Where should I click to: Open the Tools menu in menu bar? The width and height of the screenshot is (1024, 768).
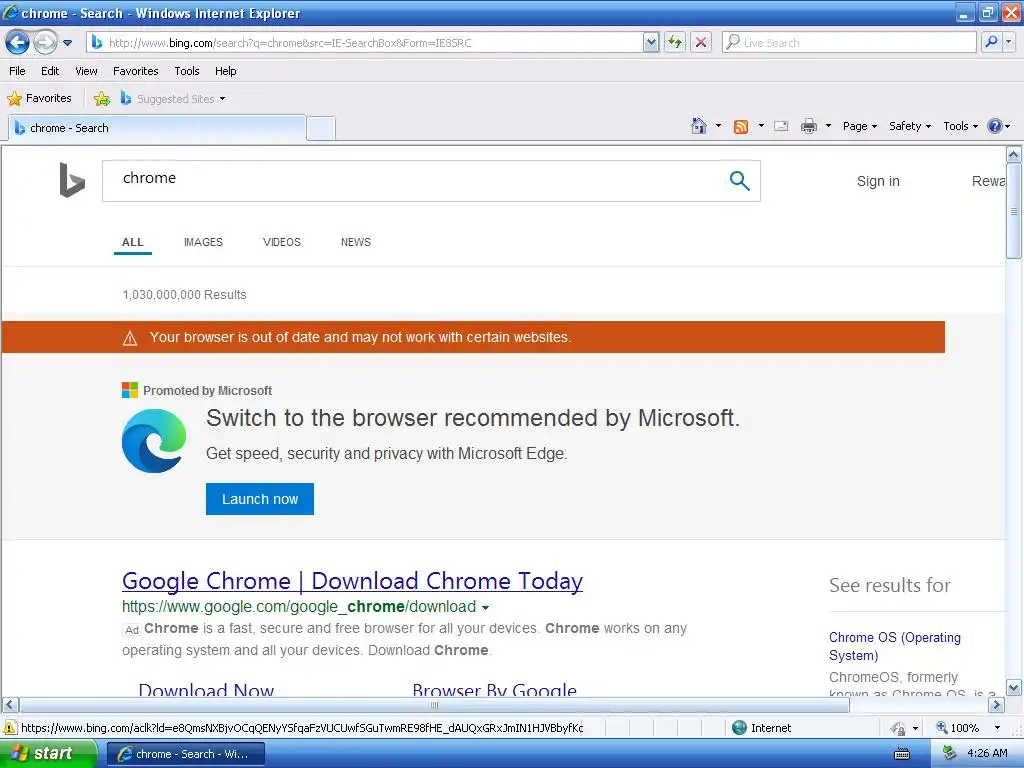click(187, 71)
